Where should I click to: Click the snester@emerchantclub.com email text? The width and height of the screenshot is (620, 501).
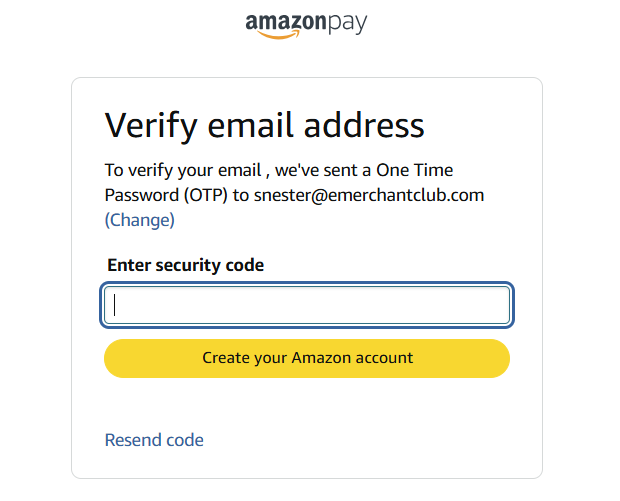[369, 195]
